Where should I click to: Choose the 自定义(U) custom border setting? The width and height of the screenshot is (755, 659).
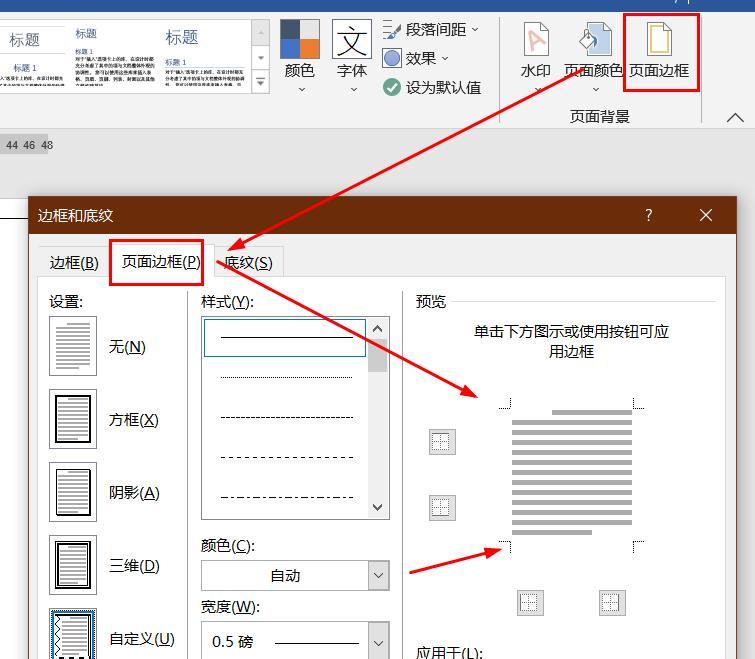click(x=73, y=634)
